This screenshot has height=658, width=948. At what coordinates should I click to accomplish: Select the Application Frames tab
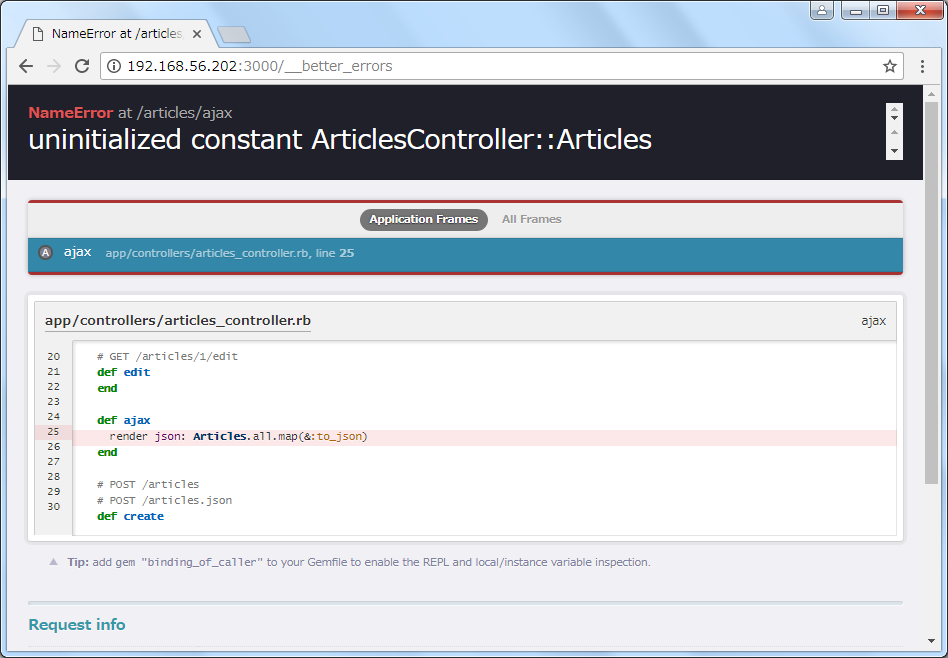(x=423, y=219)
